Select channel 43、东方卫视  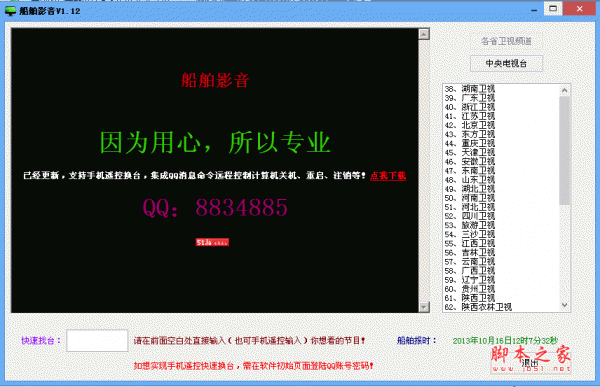tap(470, 134)
